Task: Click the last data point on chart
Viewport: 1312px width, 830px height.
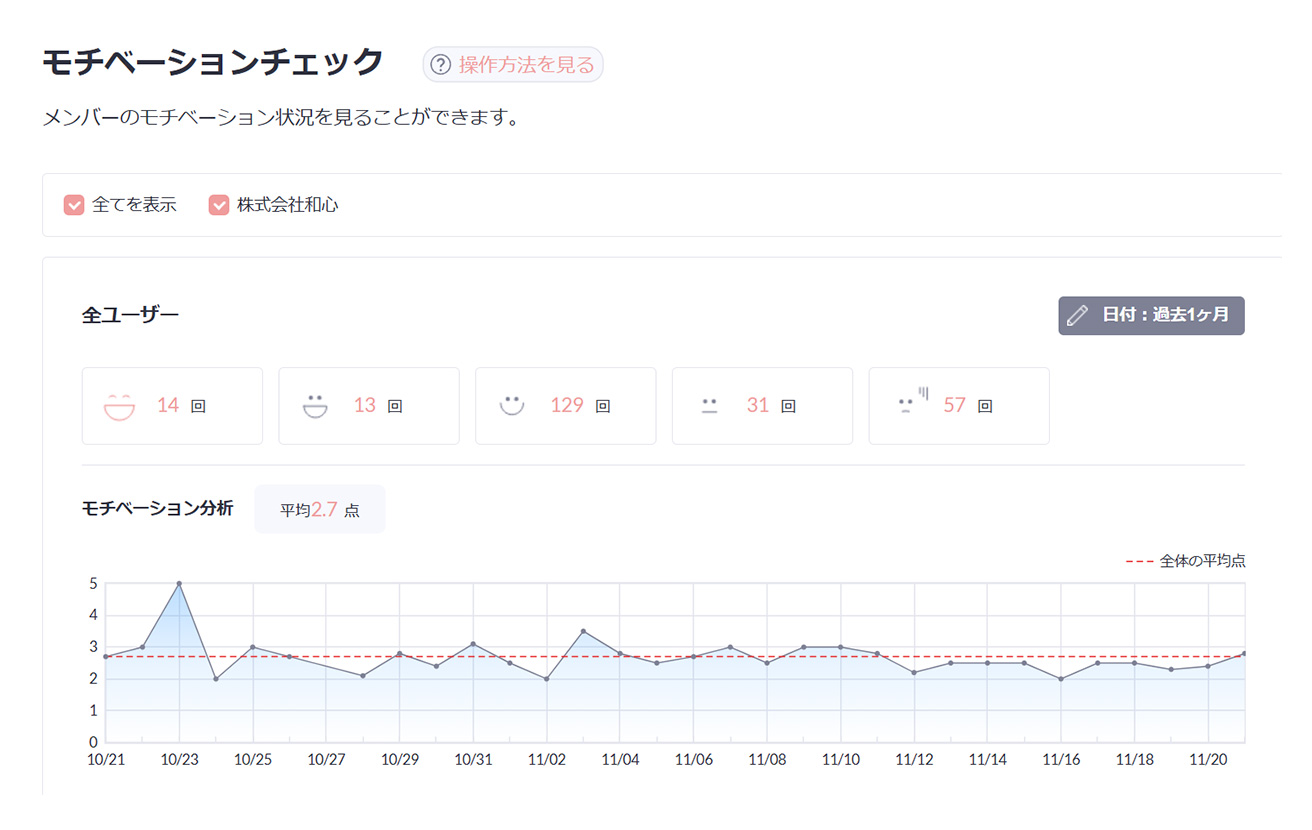Action: pyautogui.click(x=1244, y=653)
